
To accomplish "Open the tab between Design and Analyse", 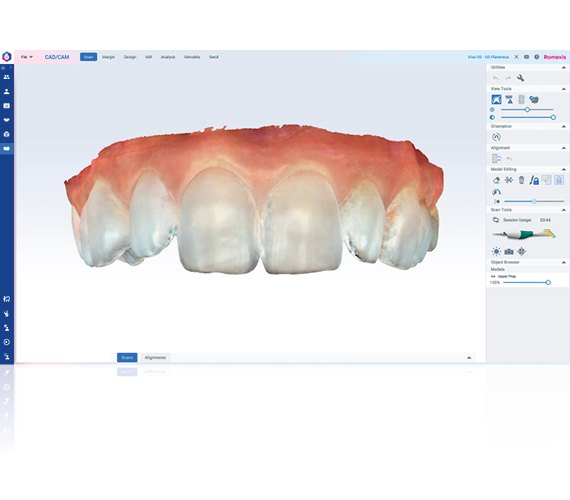I will (x=148, y=57).
